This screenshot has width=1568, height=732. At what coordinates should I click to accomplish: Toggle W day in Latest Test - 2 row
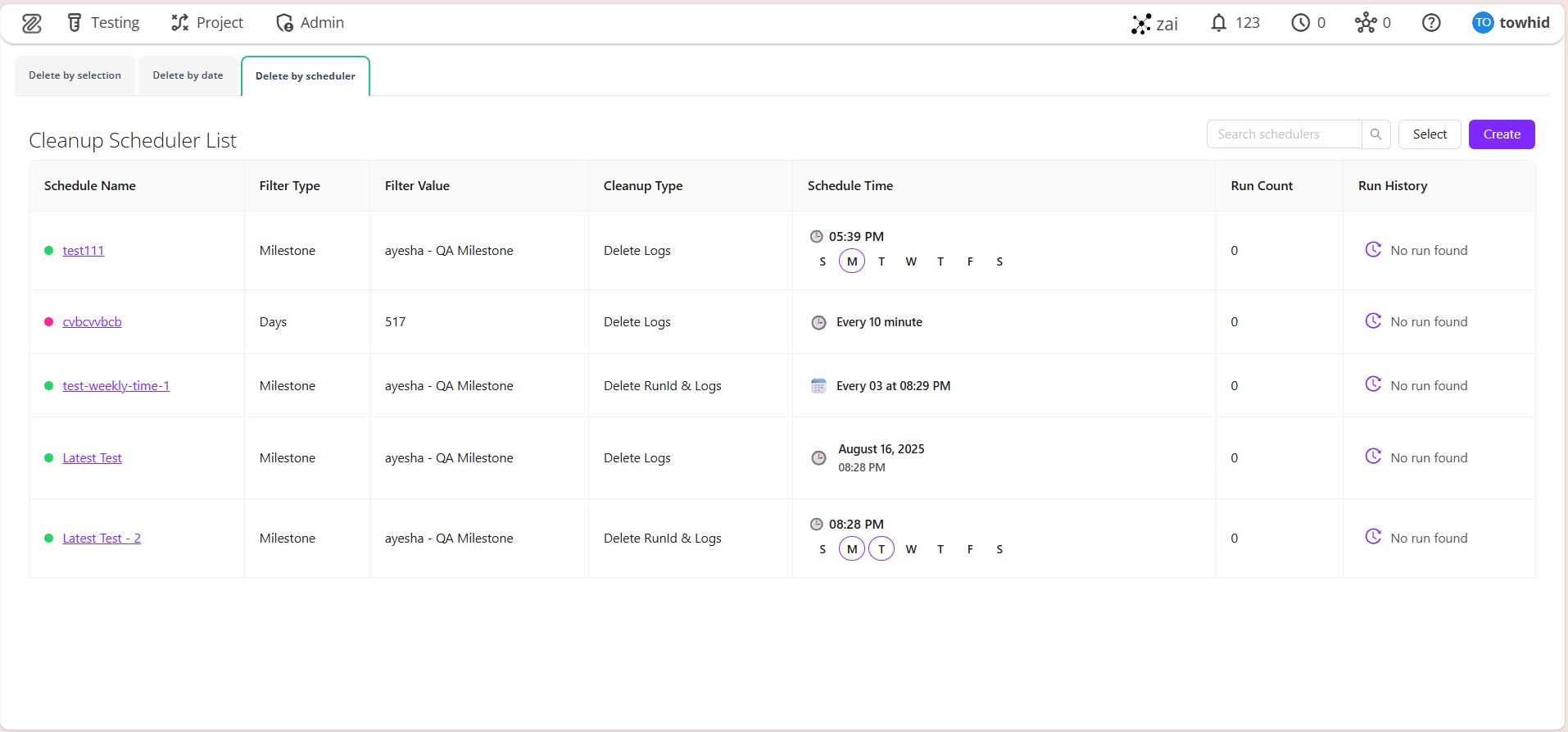point(911,549)
